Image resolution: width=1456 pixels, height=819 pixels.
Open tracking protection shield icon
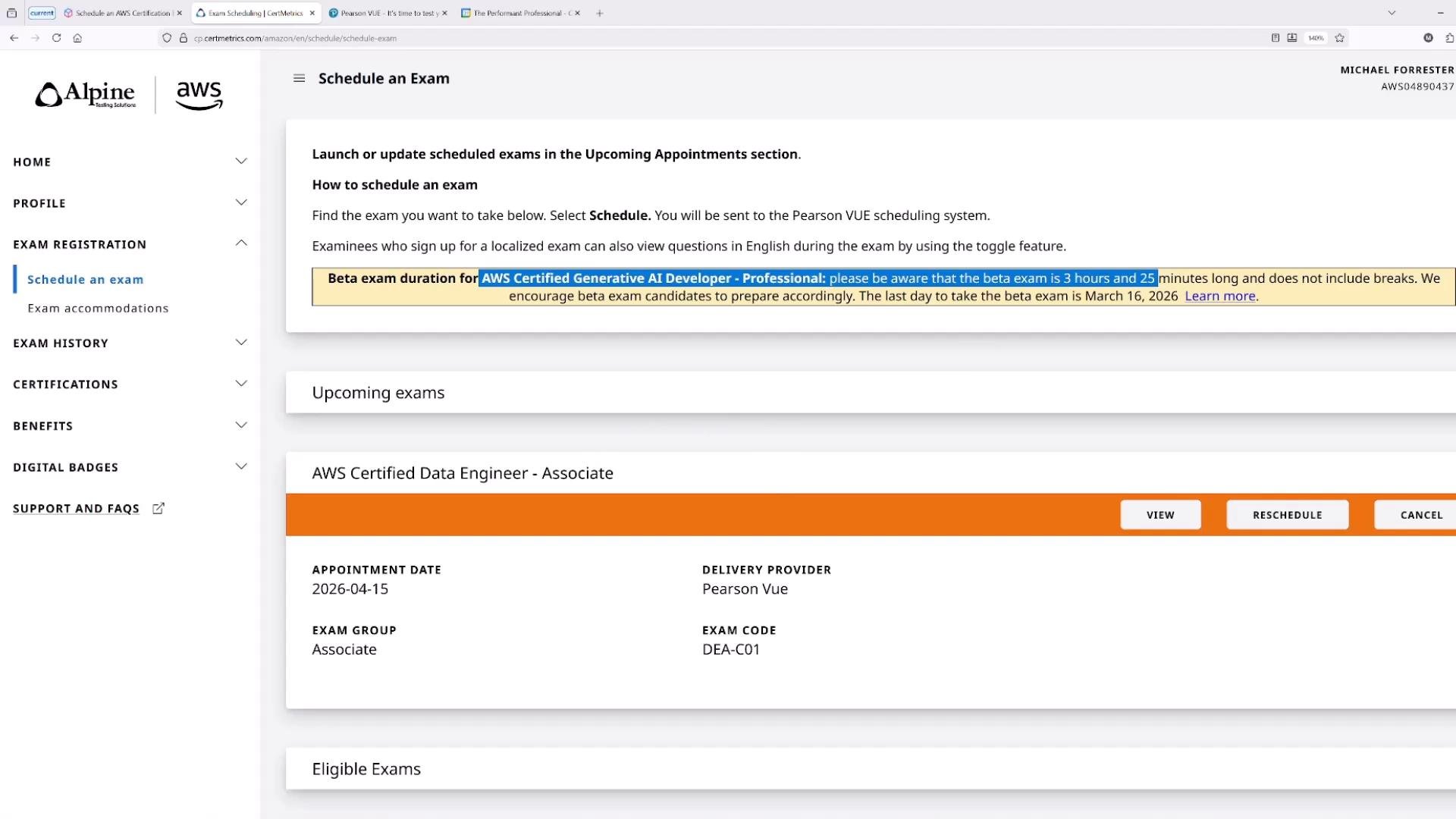pyautogui.click(x=167, y=38)
